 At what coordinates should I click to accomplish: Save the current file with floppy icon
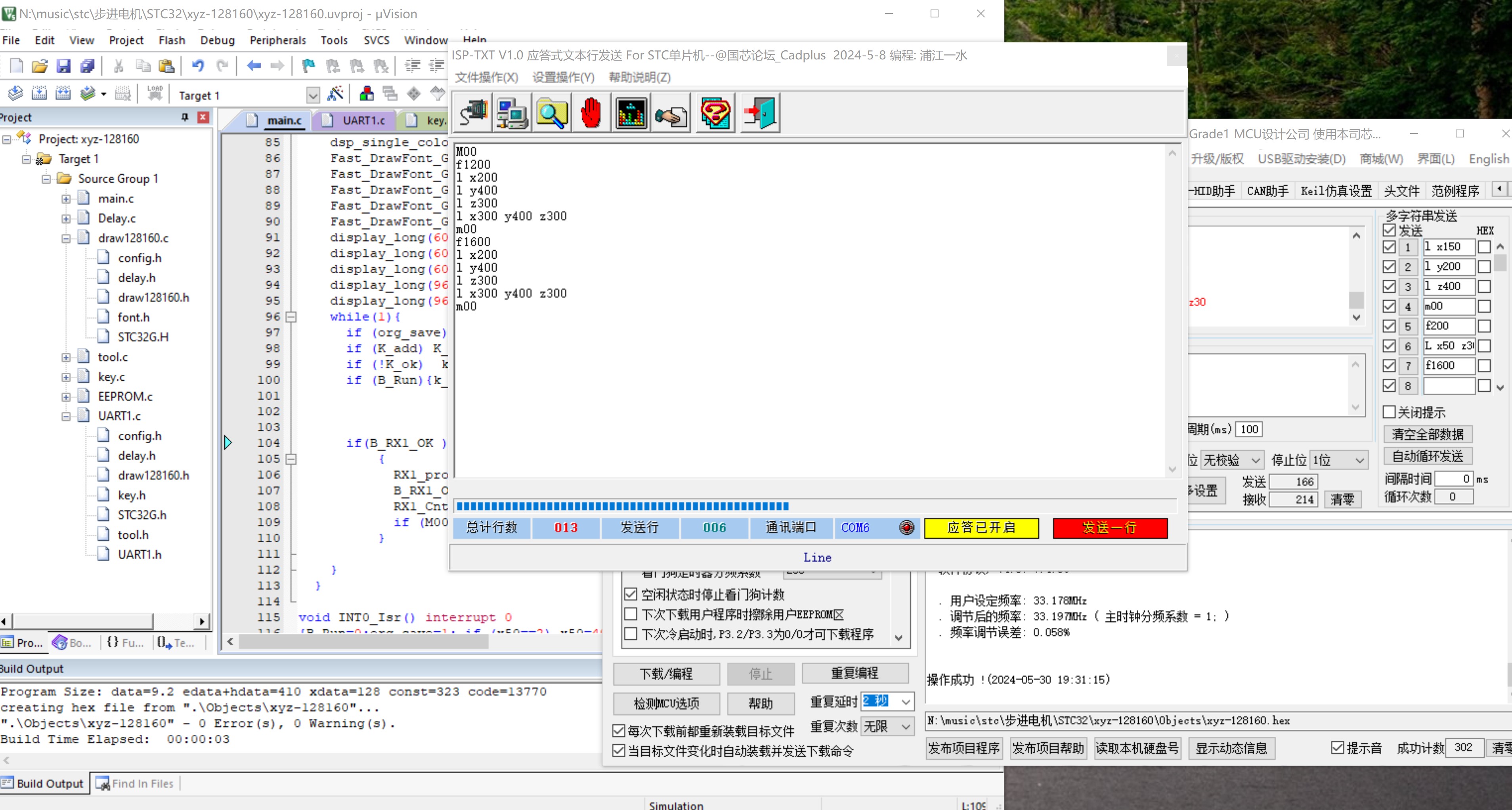coord(63,66)
